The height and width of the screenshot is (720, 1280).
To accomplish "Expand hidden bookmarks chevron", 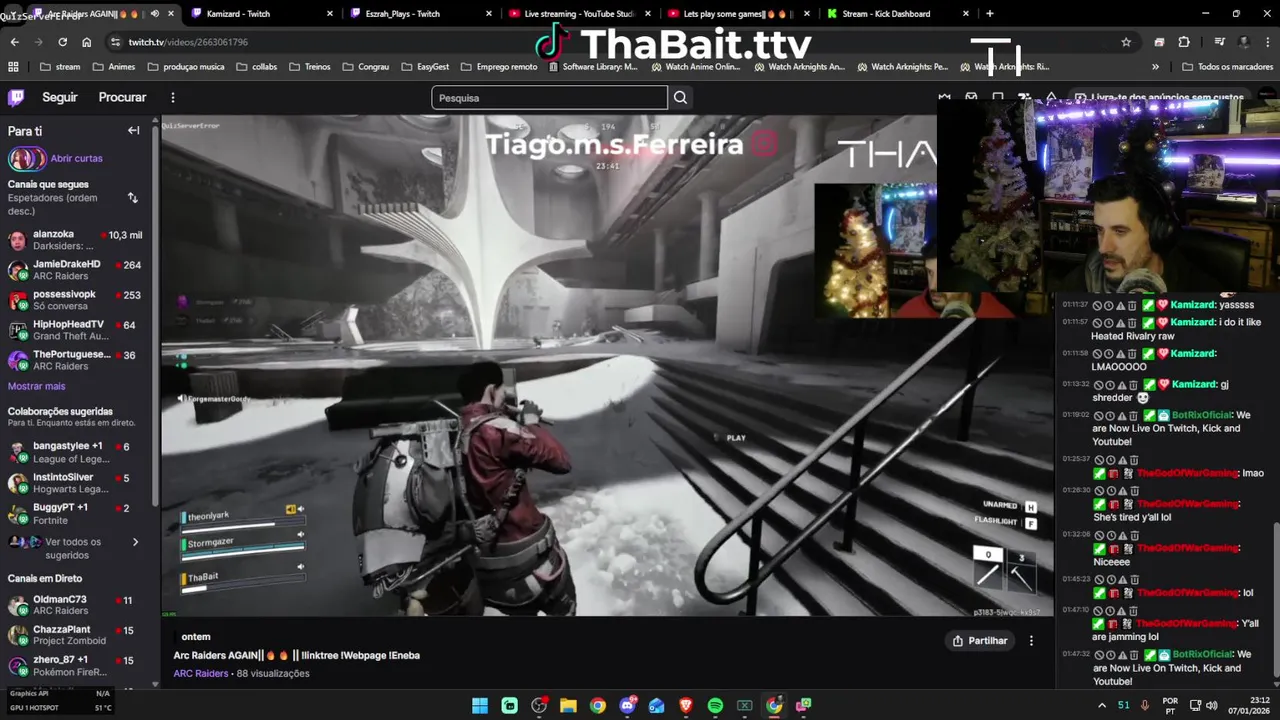I will [1155, 67].
